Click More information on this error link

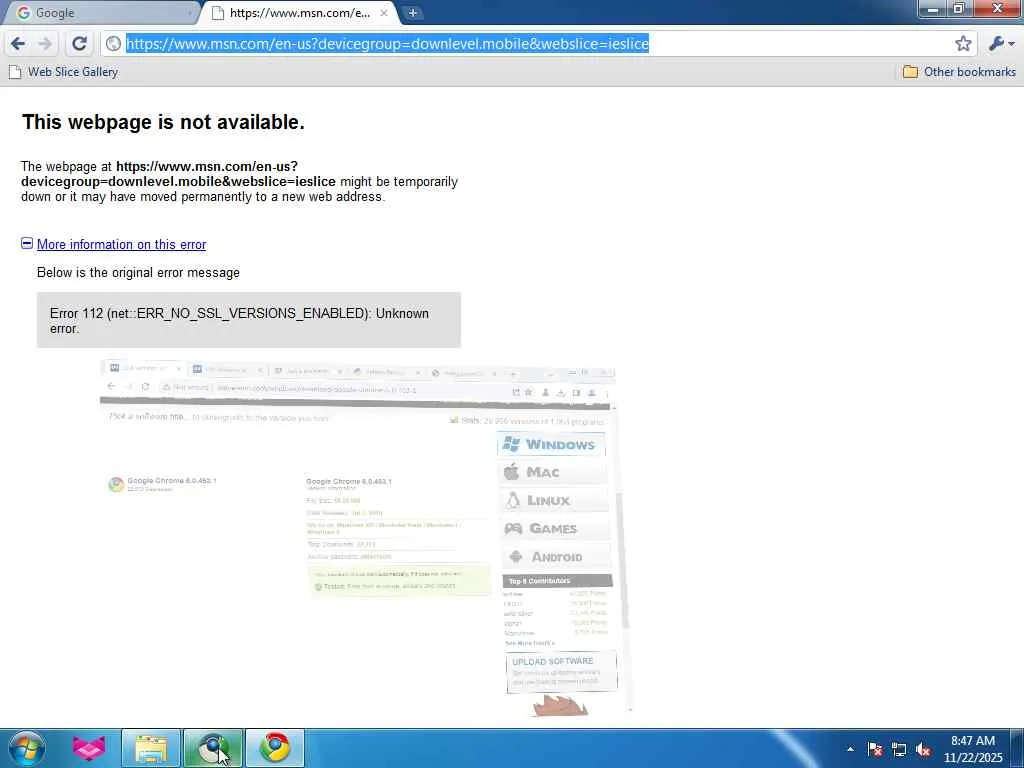[121, 244]
